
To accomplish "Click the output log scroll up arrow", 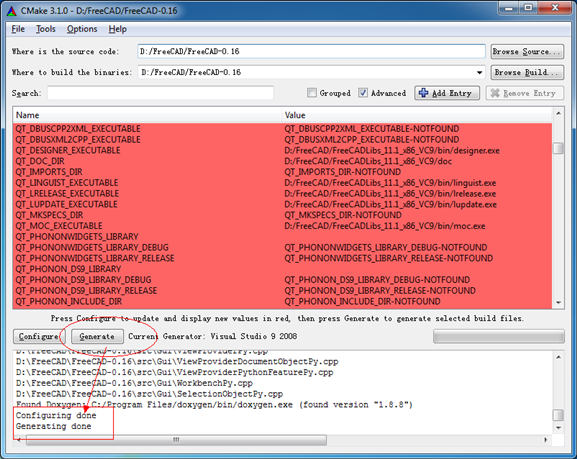I will 558,357.
